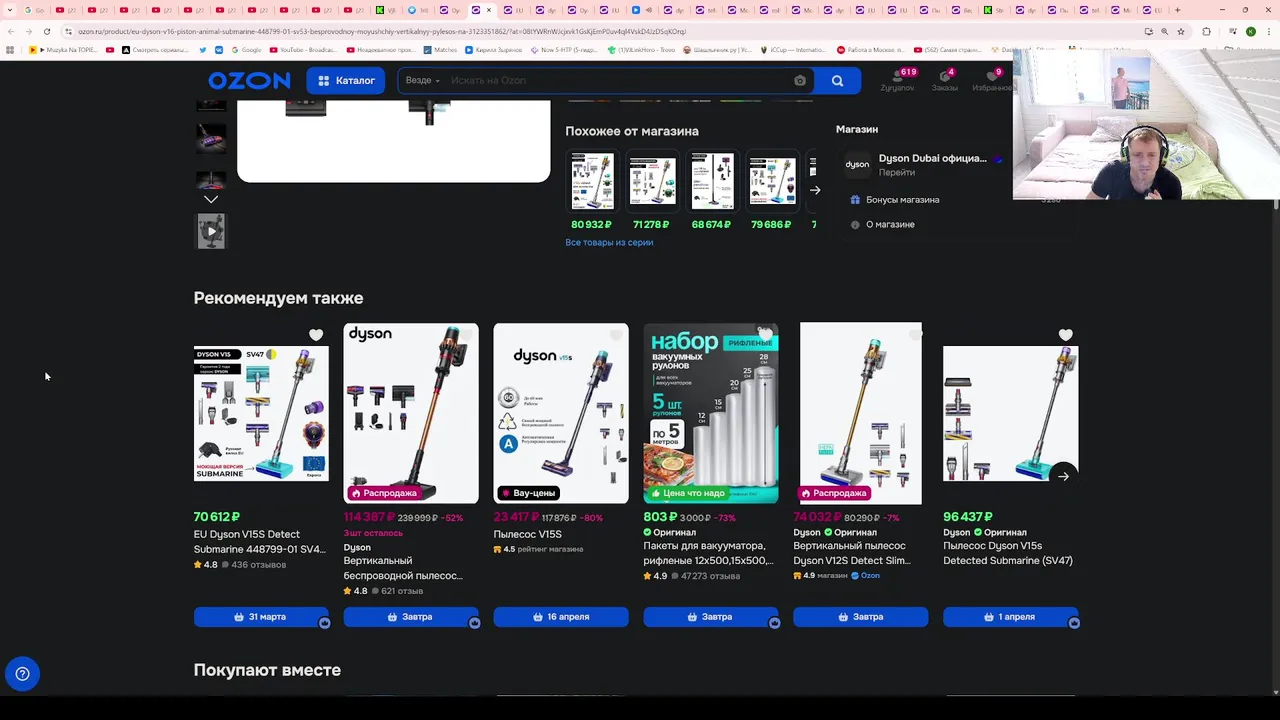This screenshot has width=1280, height=720.
Task: Bookmark this page with the star icon
Action: 1181,31
